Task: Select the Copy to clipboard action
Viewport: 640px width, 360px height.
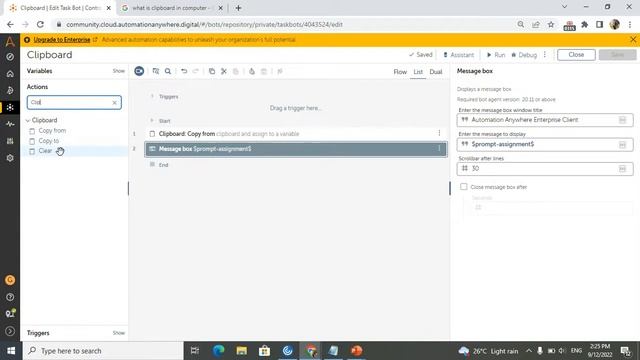Action: pos(49,141)
